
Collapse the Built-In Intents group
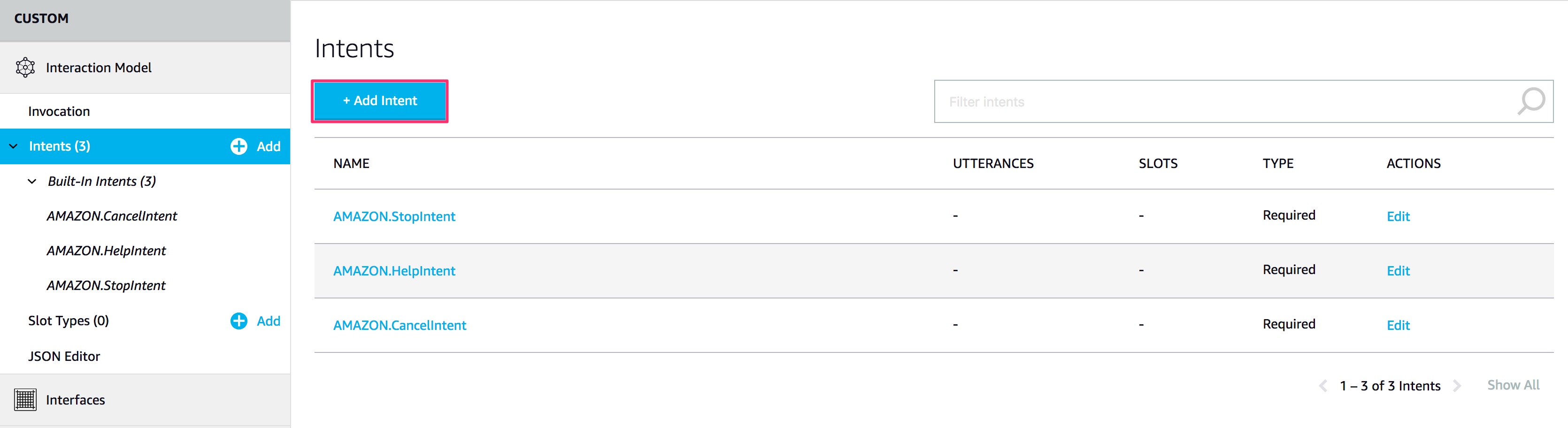[x=32, y=182]
